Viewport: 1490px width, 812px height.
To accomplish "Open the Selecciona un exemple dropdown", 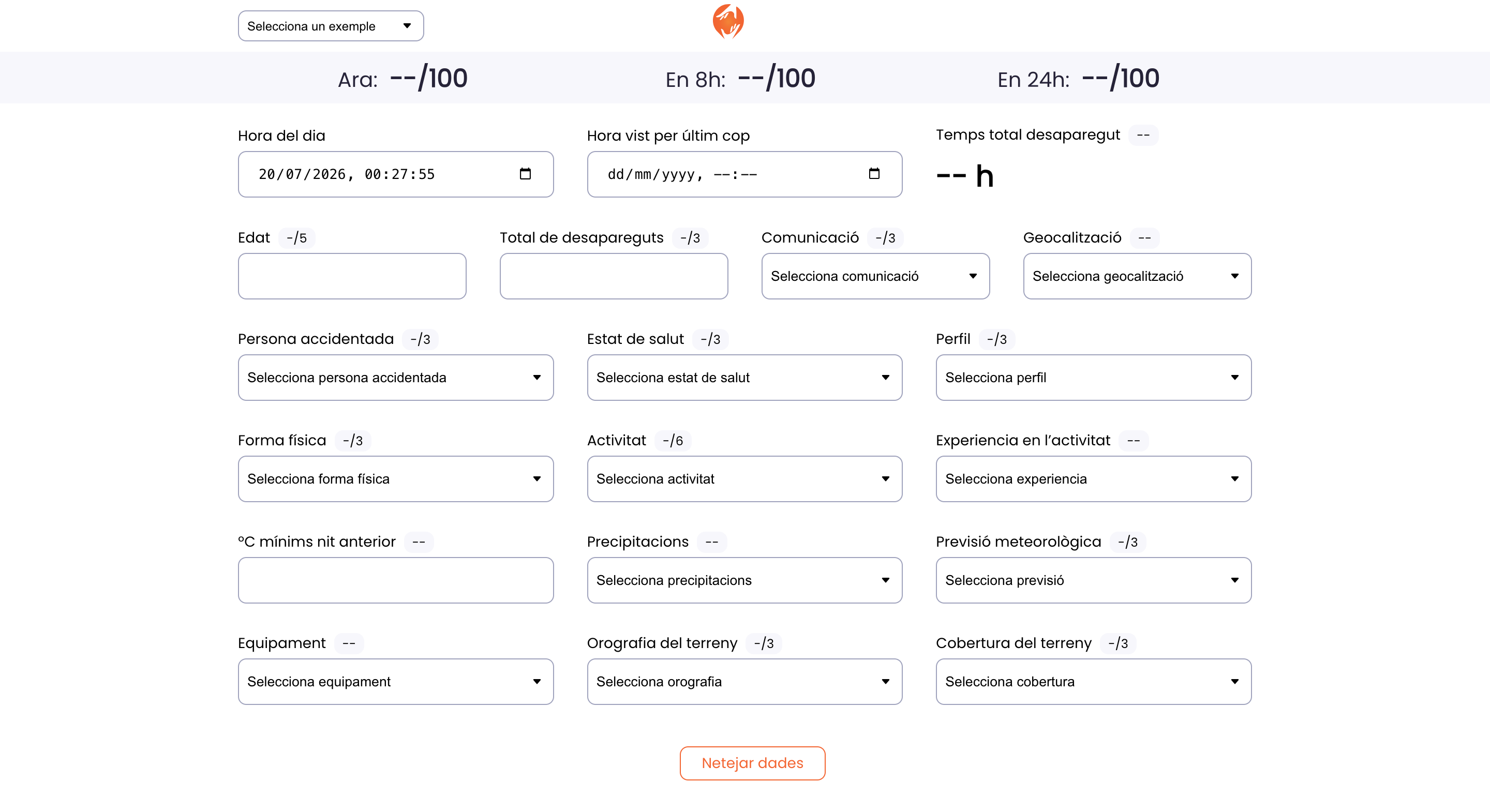I will point(331,26).
